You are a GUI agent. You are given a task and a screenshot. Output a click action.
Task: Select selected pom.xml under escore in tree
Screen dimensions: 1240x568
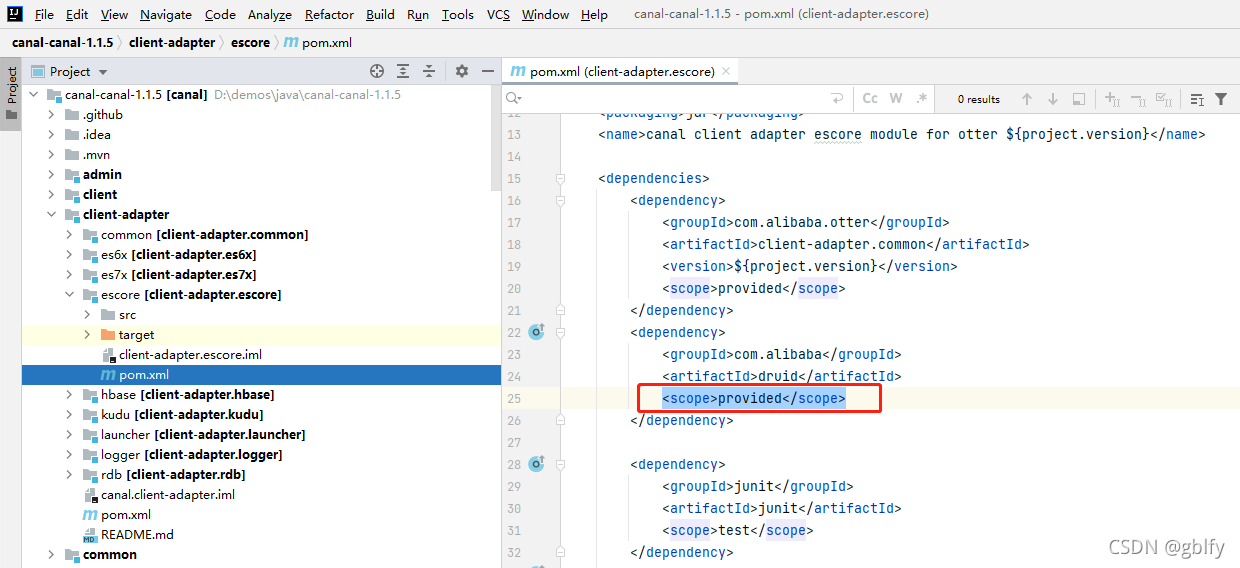point(261,374)
